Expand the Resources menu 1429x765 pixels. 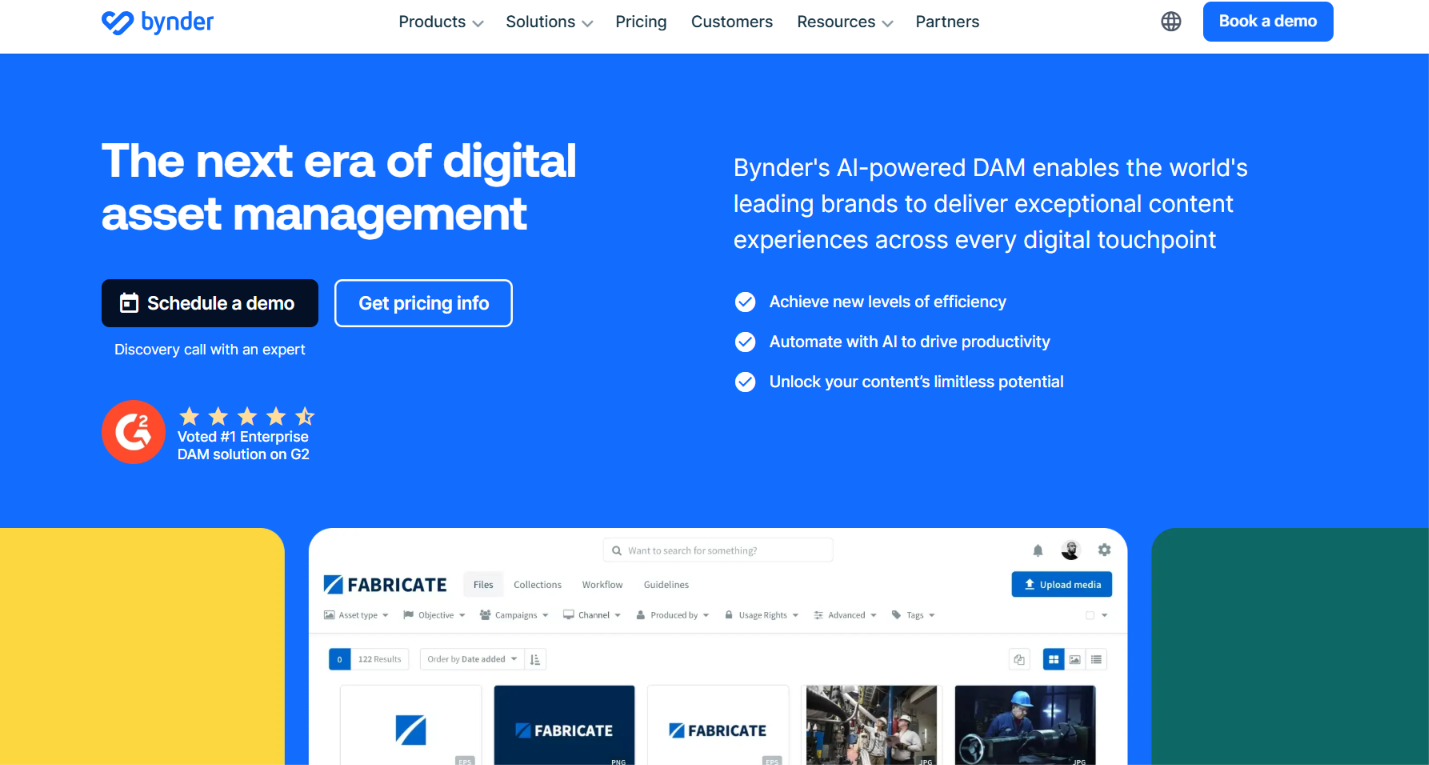pyautogui.click(x=845, y=22)
